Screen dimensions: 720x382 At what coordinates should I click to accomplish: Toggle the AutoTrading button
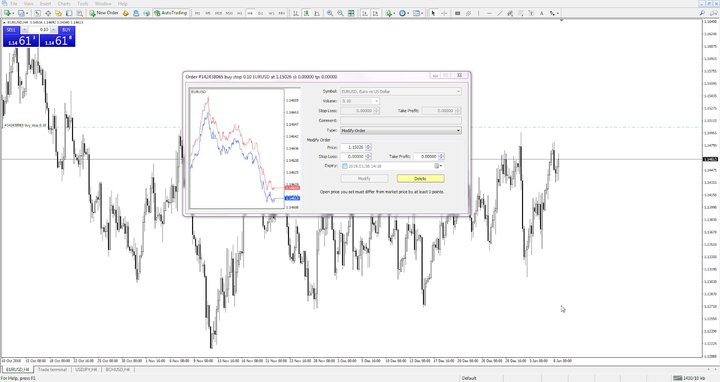[170, 13]
